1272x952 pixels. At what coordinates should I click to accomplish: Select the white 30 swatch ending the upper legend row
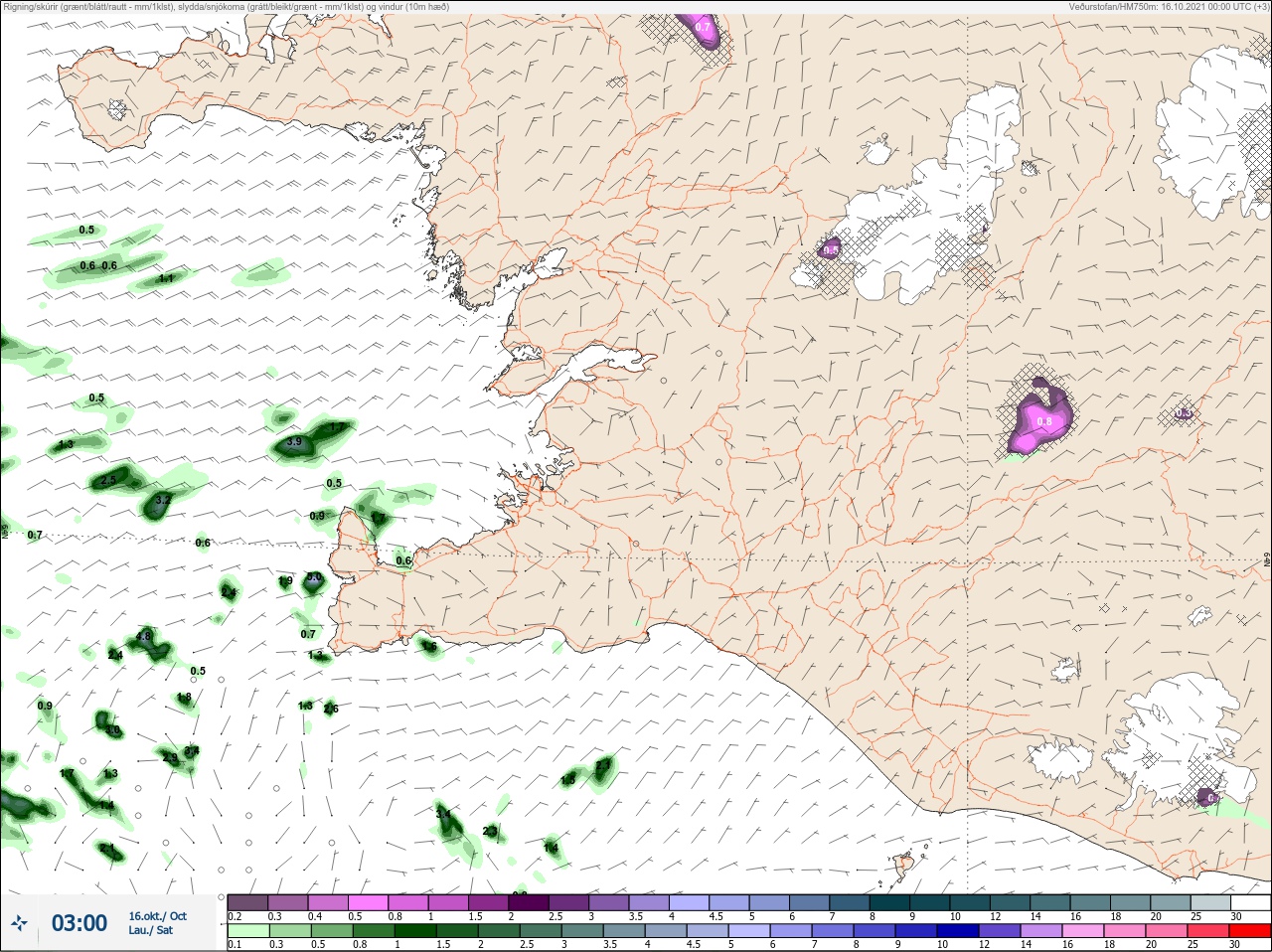1250,902
